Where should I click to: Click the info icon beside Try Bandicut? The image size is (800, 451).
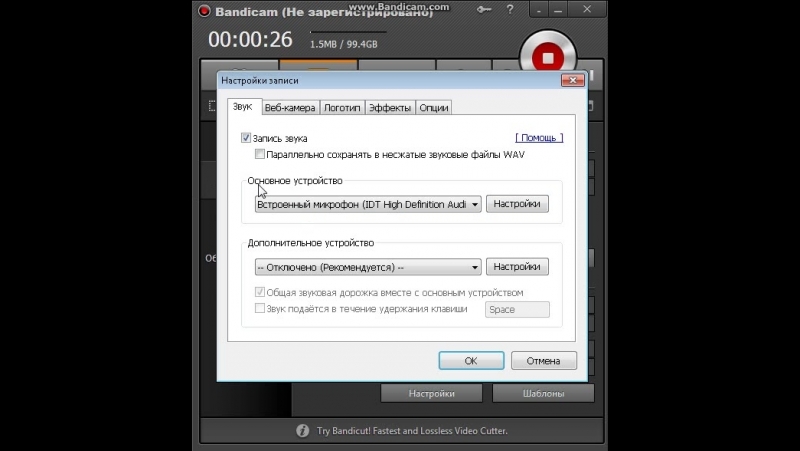pos(303,431)
